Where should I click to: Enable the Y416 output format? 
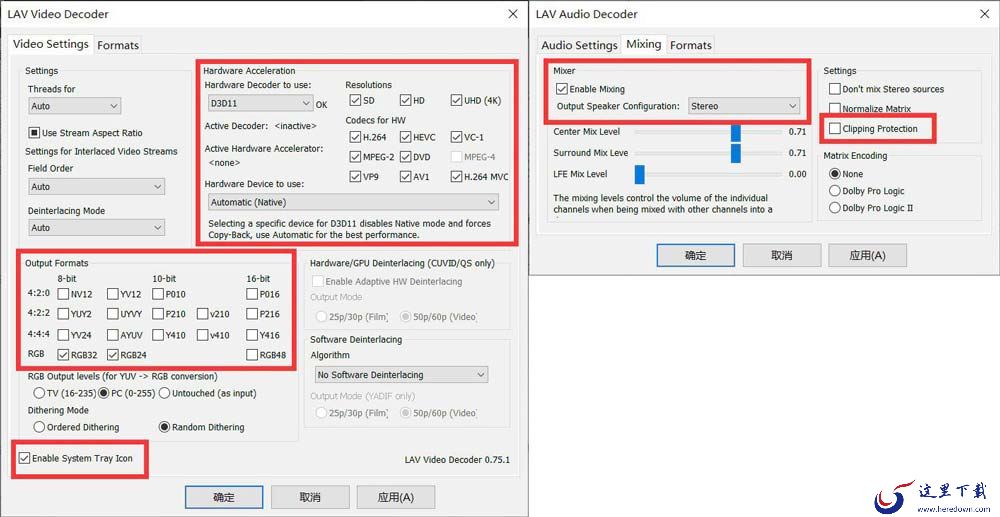tap(252, 335)
